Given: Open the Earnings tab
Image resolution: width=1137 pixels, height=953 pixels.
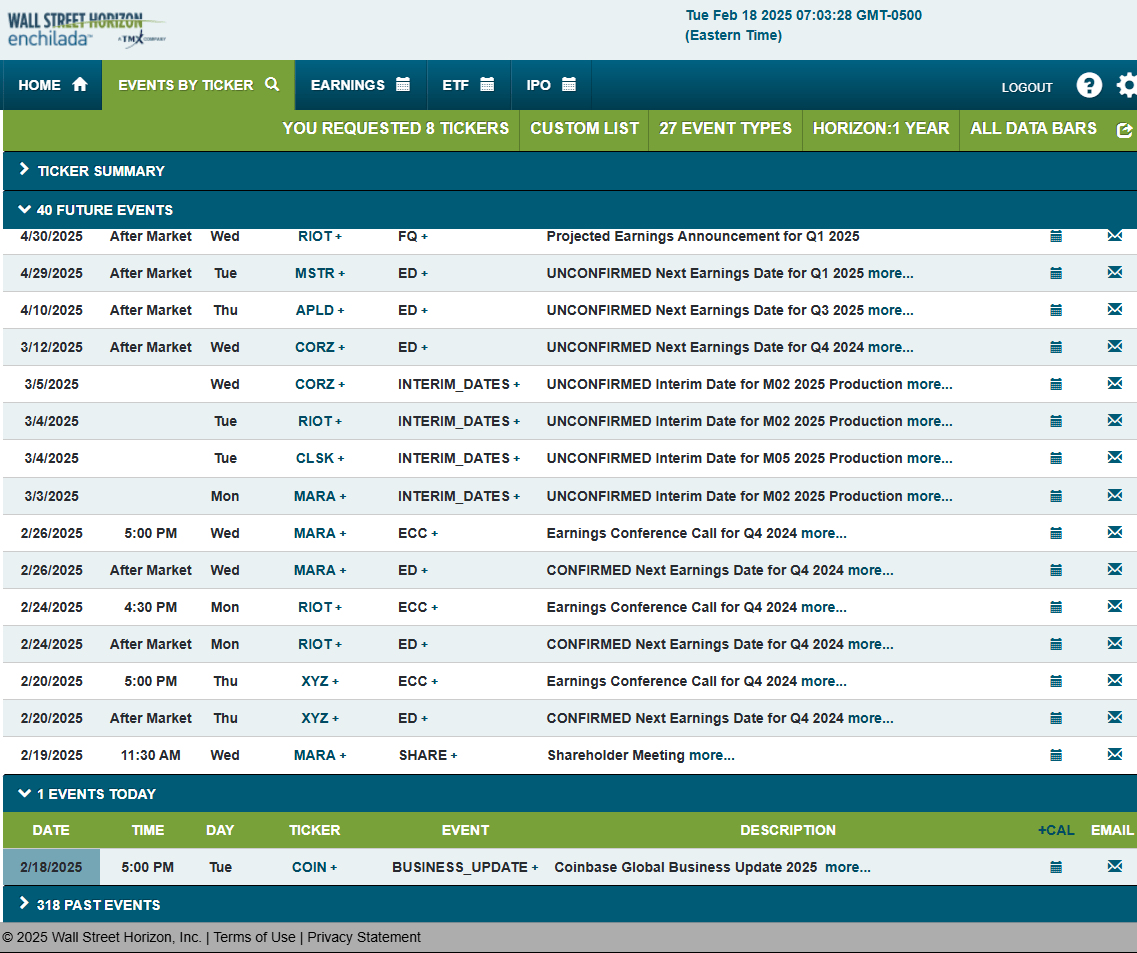Looking at the screenshot, I should pyautogui.click(x=360, y=85).
